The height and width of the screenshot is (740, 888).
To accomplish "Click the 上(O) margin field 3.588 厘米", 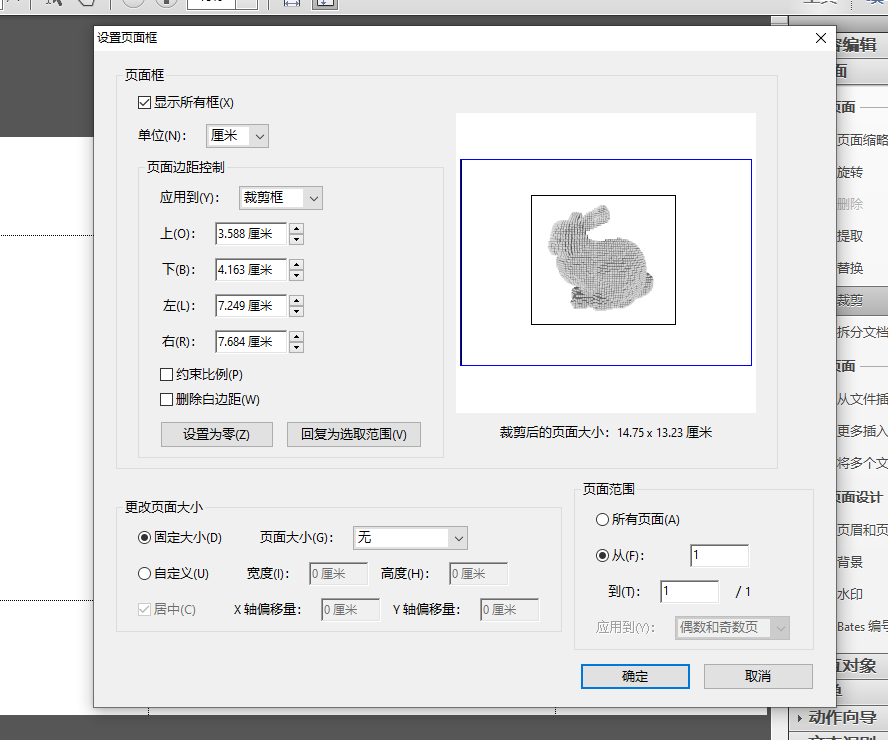I will click(x=251, y=234).
